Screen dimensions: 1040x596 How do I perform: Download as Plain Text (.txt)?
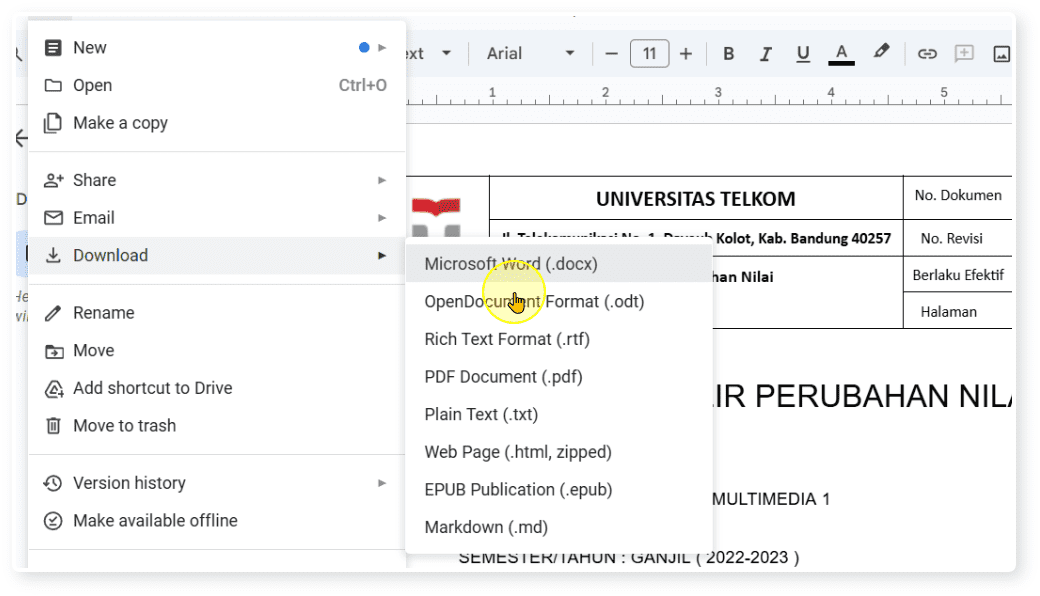[558, 414]
